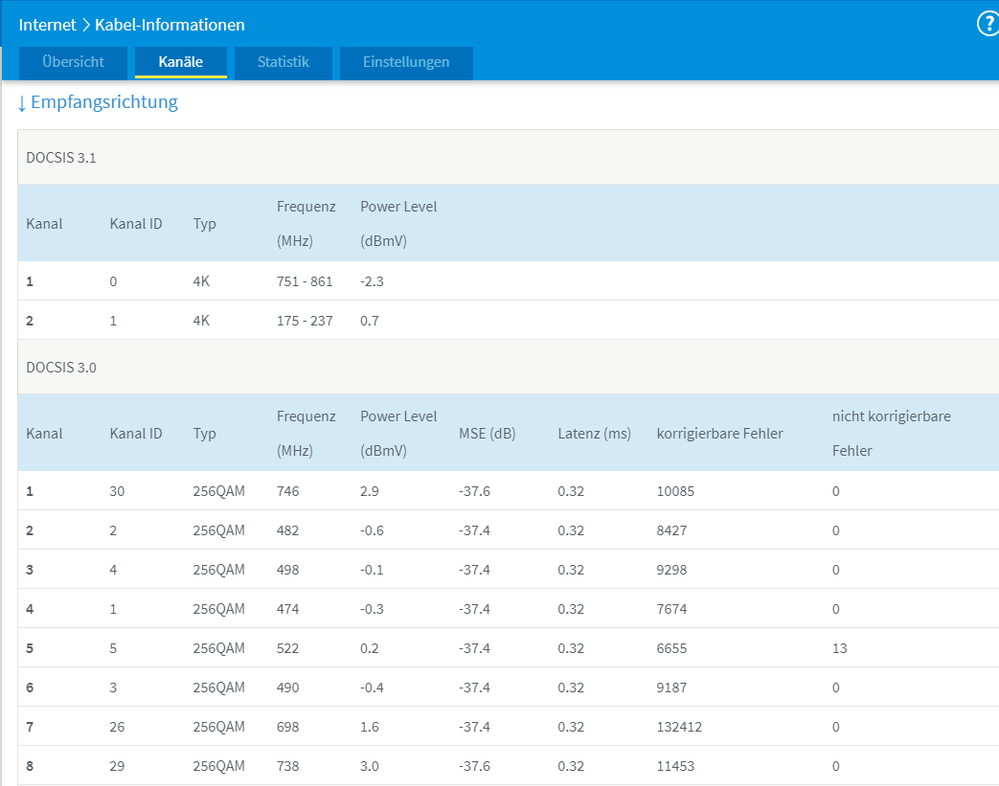Screen dimensions: 999x786
Task: Click power level -0.1 cell
Action: click(x=372, y=570)
